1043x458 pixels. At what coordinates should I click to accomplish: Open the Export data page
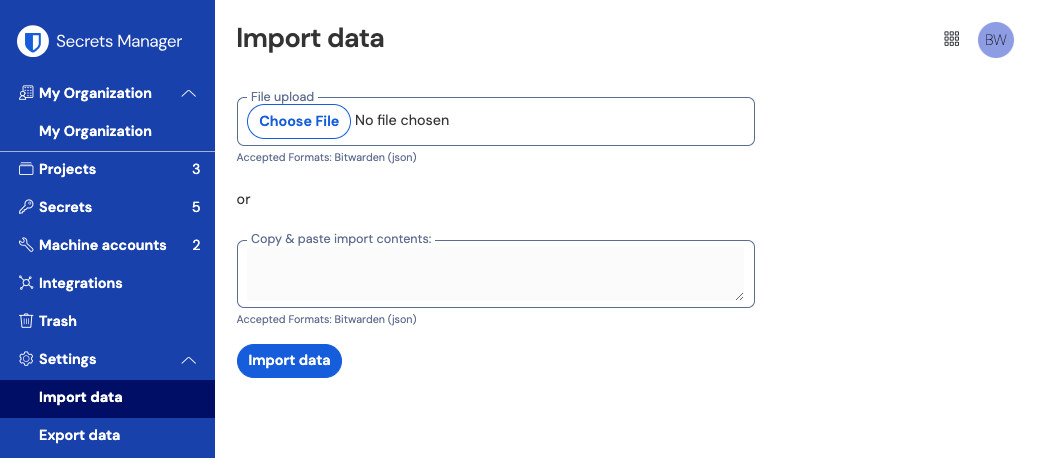point(80,435)
